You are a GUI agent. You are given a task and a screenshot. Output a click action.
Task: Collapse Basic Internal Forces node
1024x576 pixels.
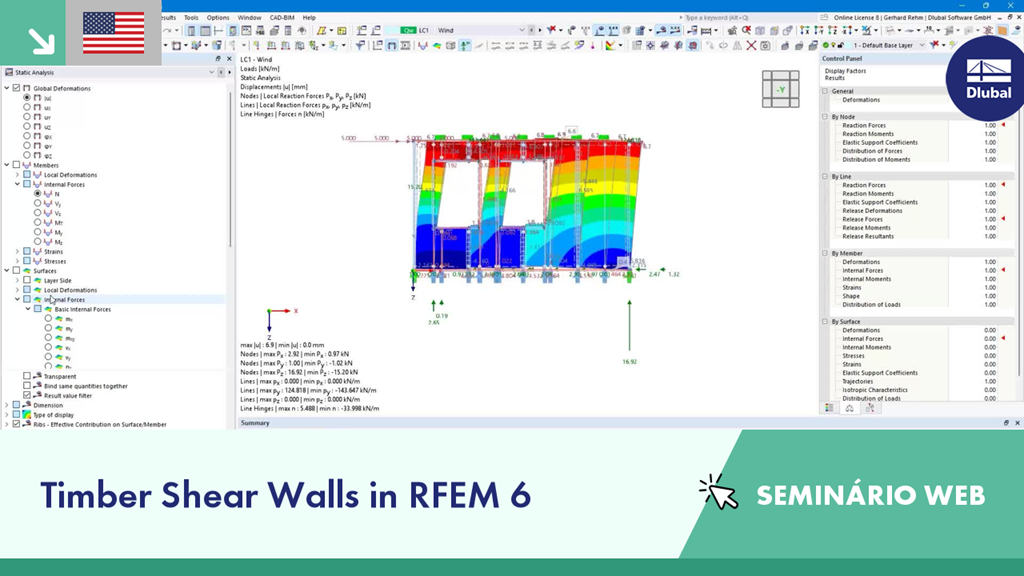[27, 309]
